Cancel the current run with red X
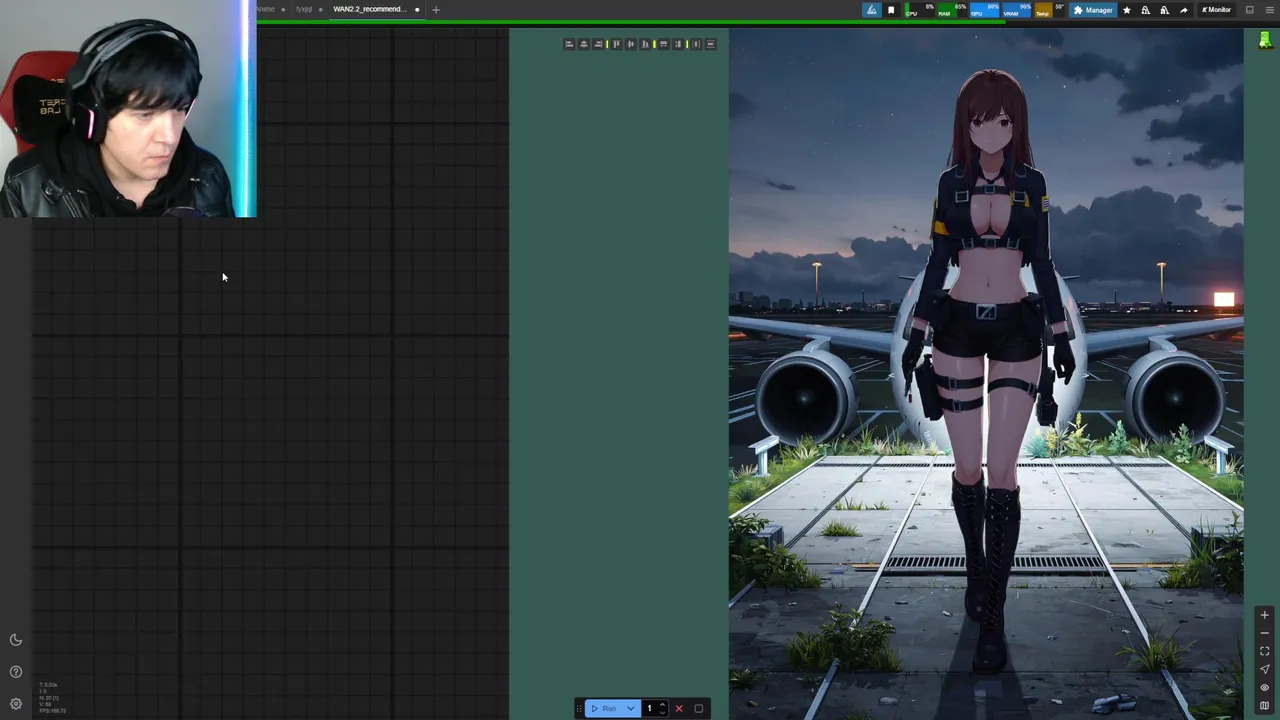Viewport: 1280px width, 720px height. click(x=679, y=708)
